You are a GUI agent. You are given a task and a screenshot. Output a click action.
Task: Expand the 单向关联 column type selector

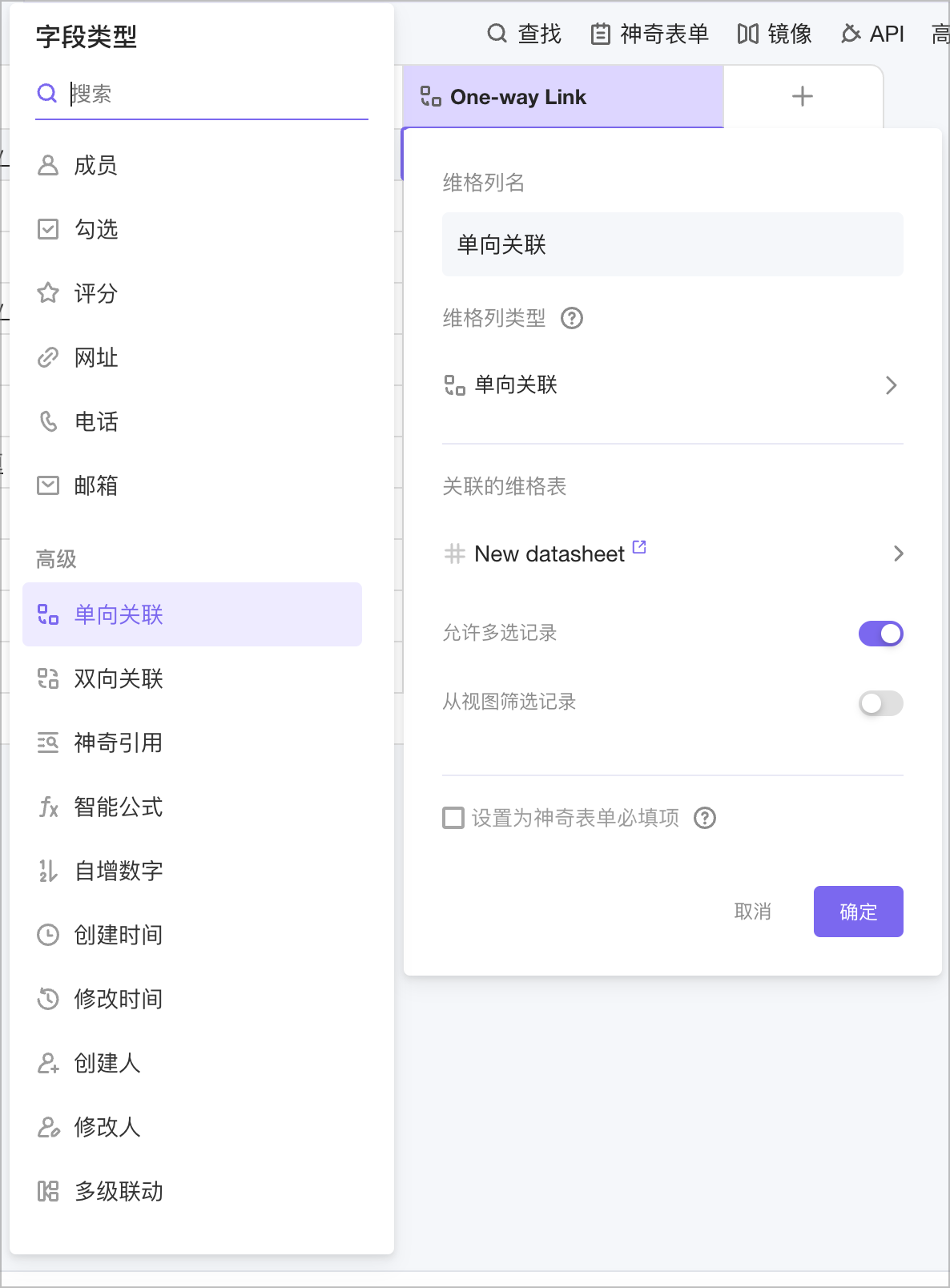[x=671, y=385]
